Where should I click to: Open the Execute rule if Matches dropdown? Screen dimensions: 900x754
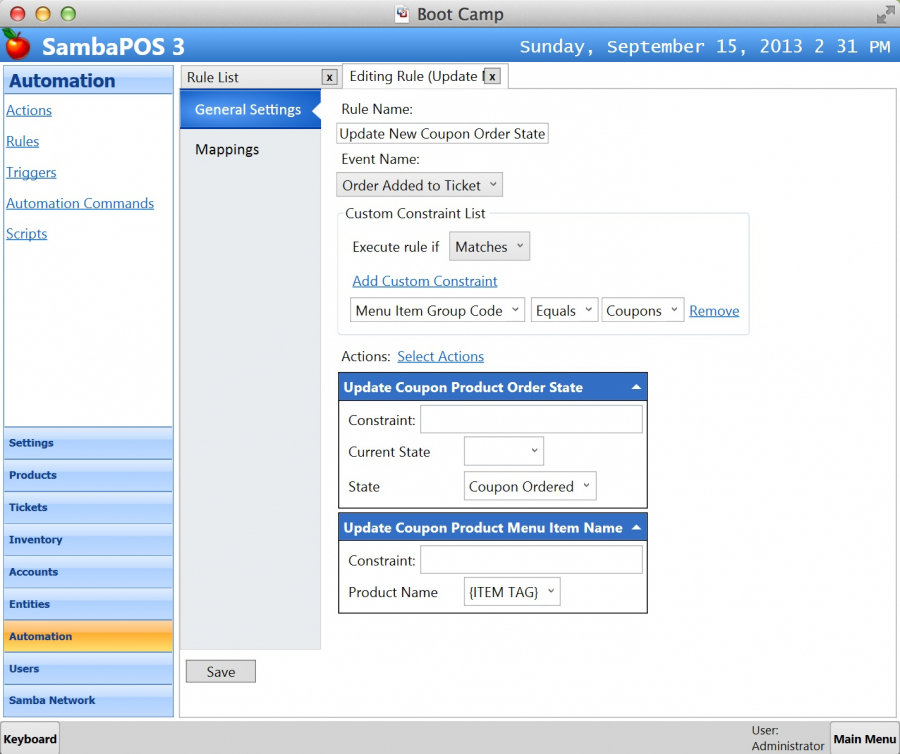click(x=489, y=247)
